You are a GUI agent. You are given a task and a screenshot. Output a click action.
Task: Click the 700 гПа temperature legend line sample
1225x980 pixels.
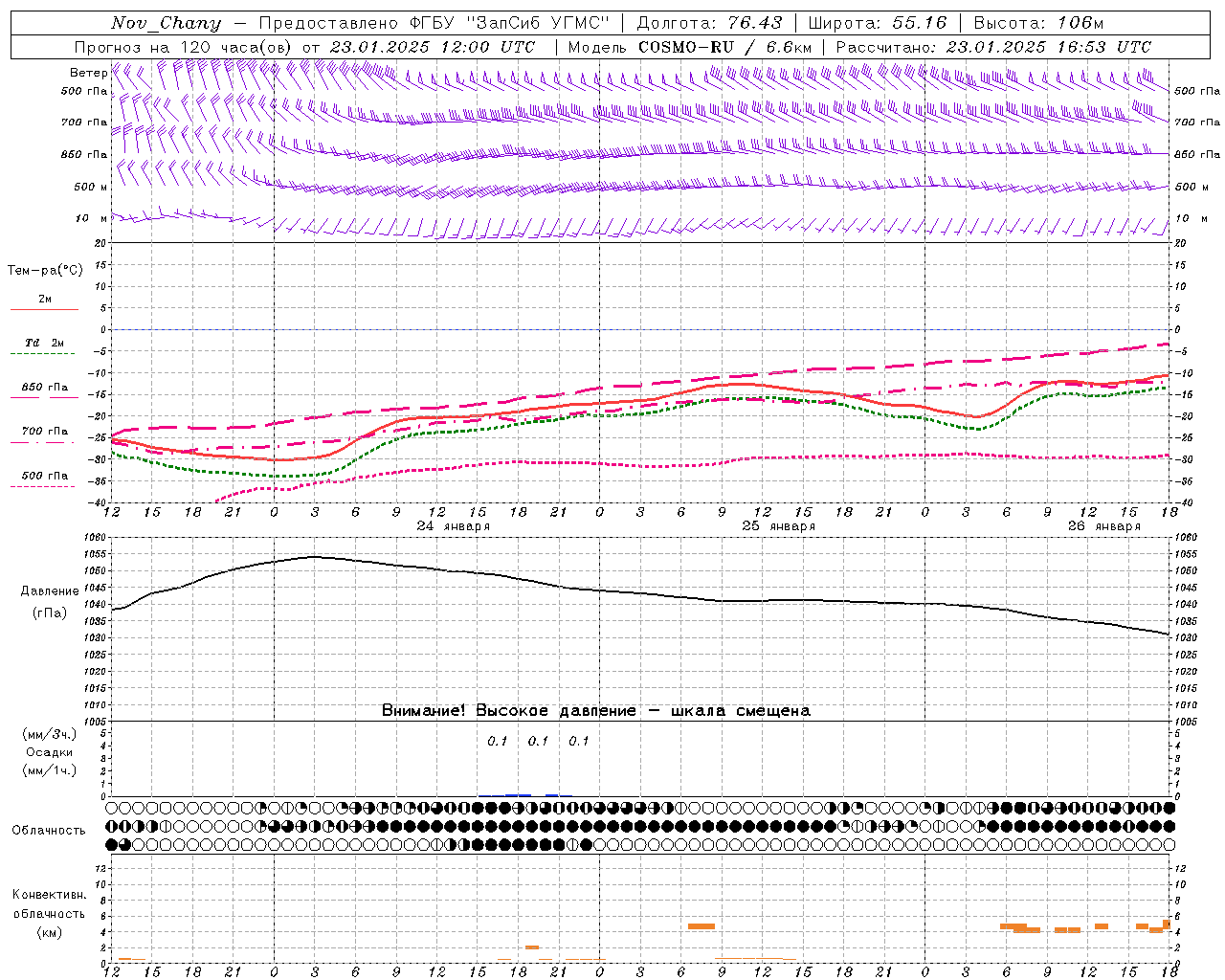44,441
